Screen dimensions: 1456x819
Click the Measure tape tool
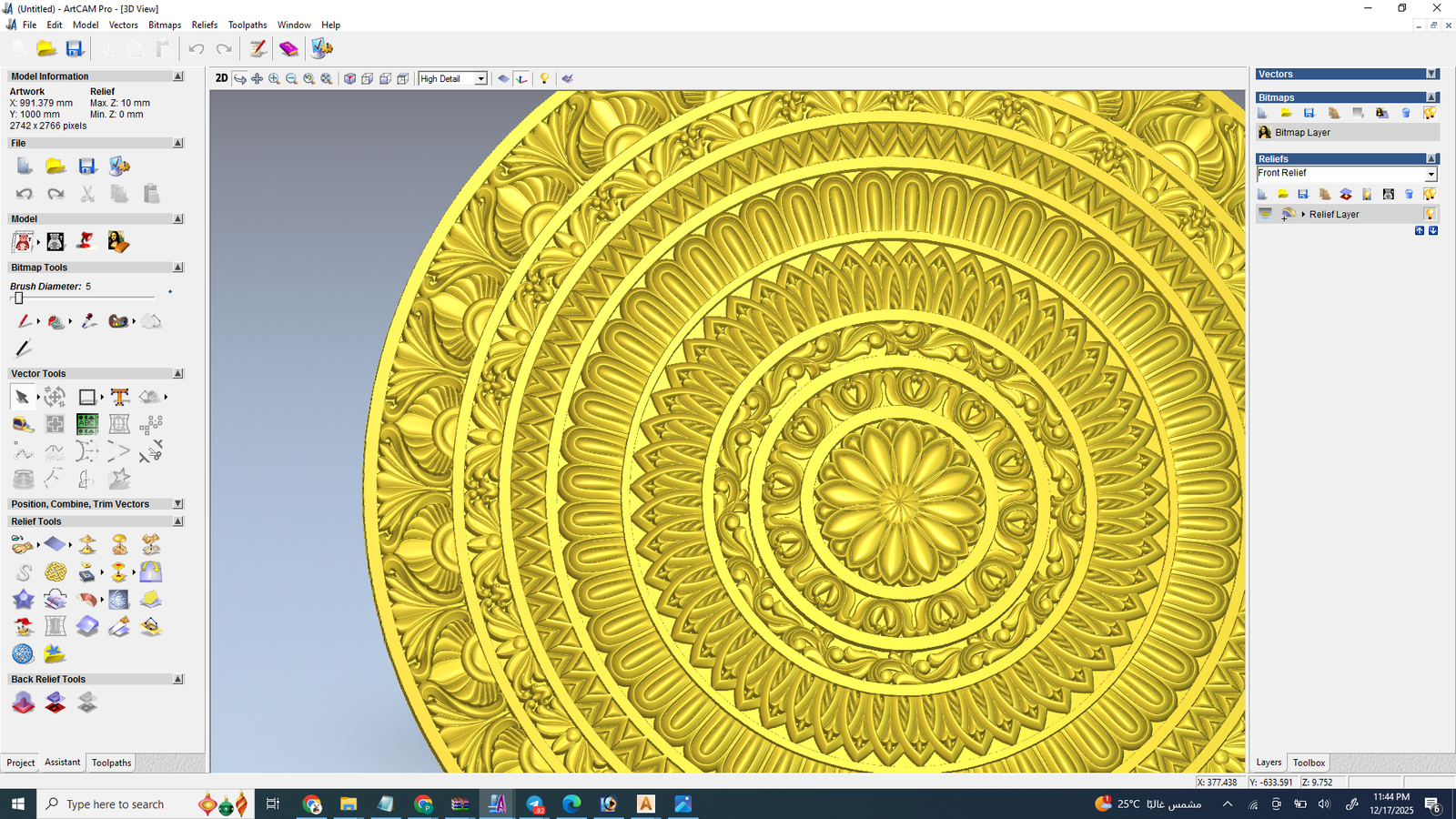click(23, 424)
